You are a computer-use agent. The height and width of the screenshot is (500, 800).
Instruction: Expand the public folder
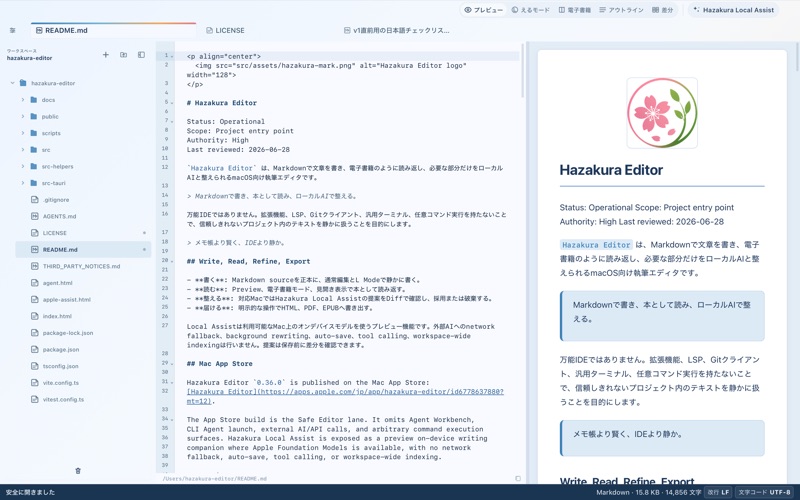pyautogui.click(x=22, y=116)
